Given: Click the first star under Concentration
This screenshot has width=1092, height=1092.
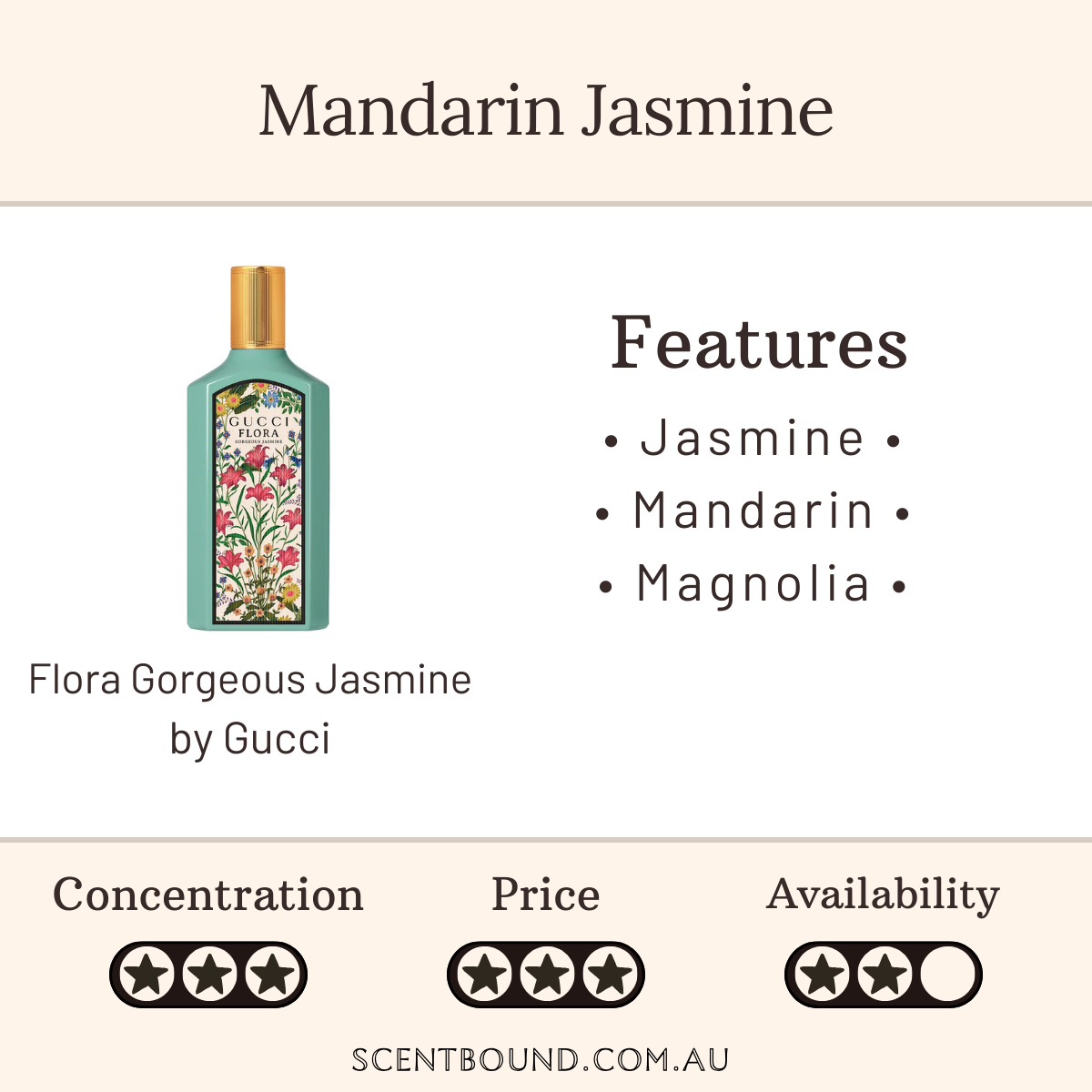Looking at the screenshot, I should [x=147, y=975].
